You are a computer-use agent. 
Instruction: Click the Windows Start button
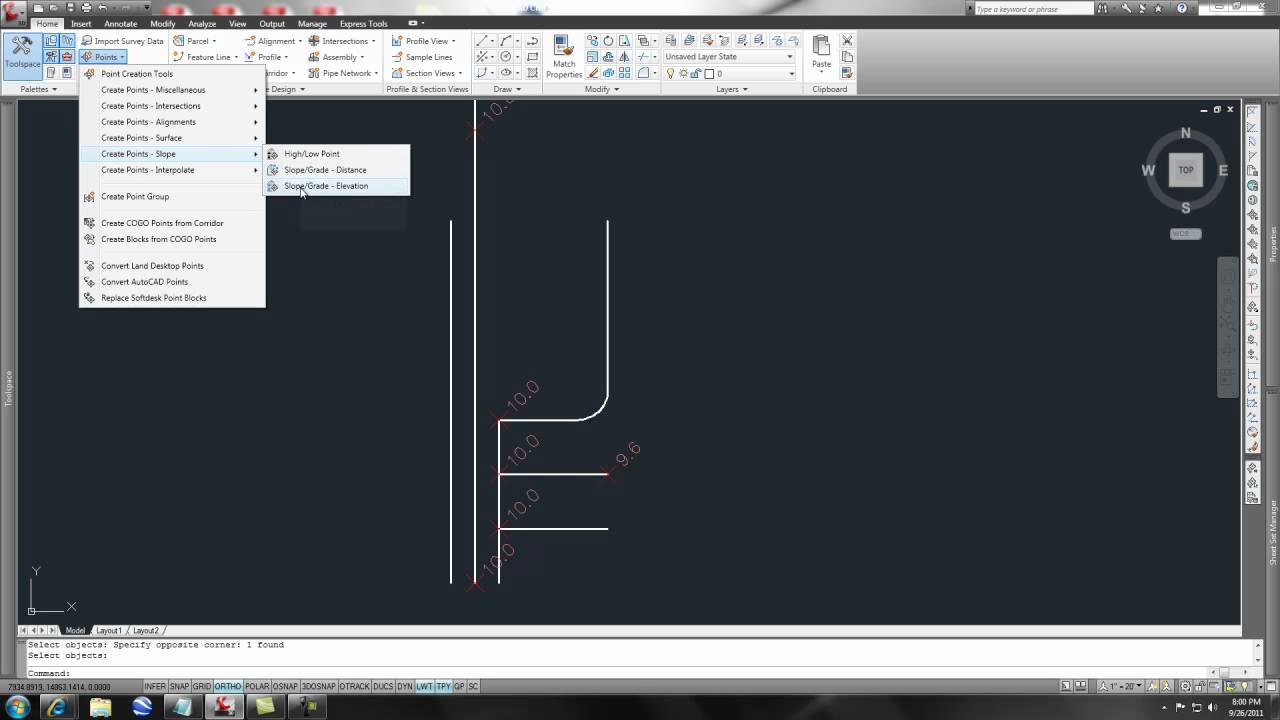[x=17, y=707]
